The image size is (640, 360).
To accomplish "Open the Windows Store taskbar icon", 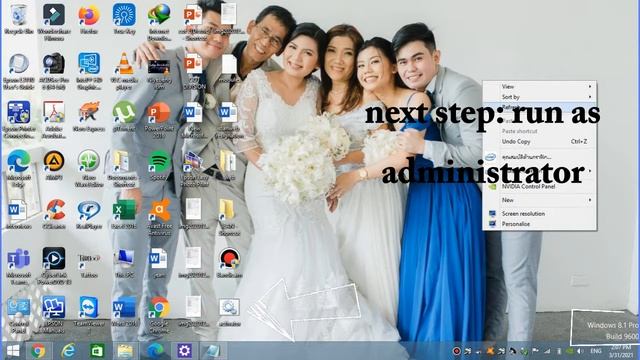I will point(97,351).
